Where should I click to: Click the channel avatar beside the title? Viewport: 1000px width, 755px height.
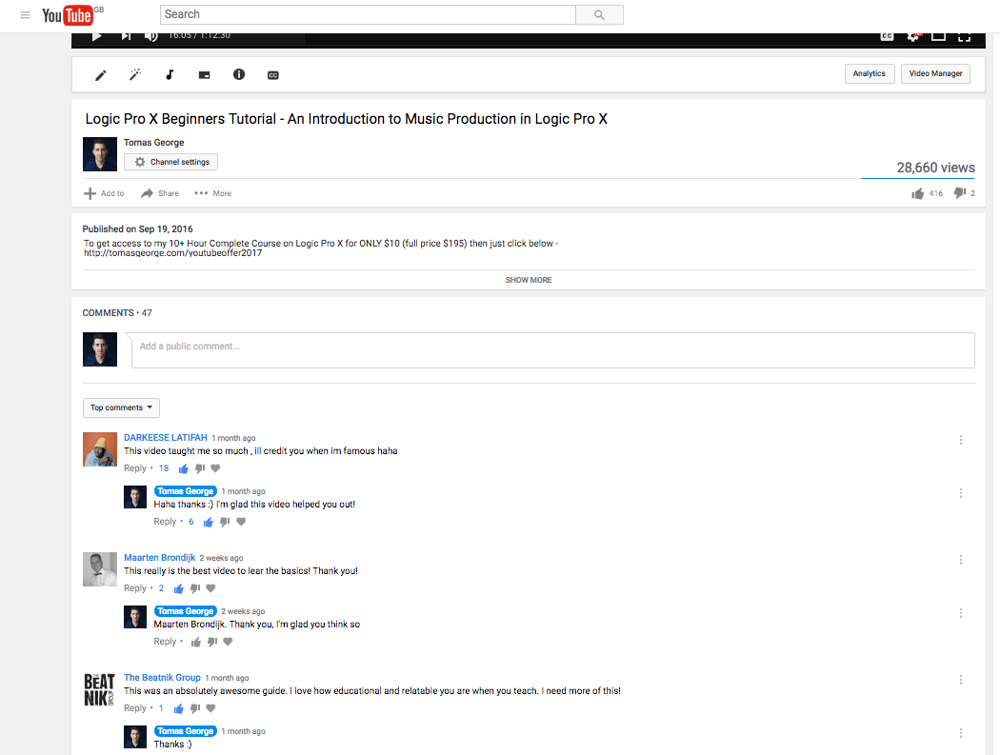99,154
